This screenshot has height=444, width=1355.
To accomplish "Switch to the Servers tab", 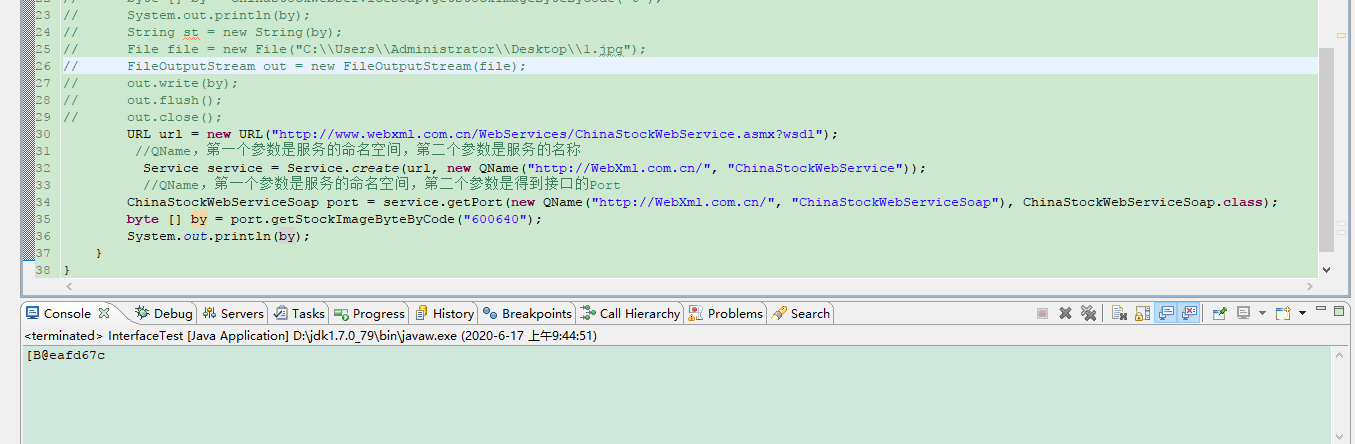I will 232,313.
